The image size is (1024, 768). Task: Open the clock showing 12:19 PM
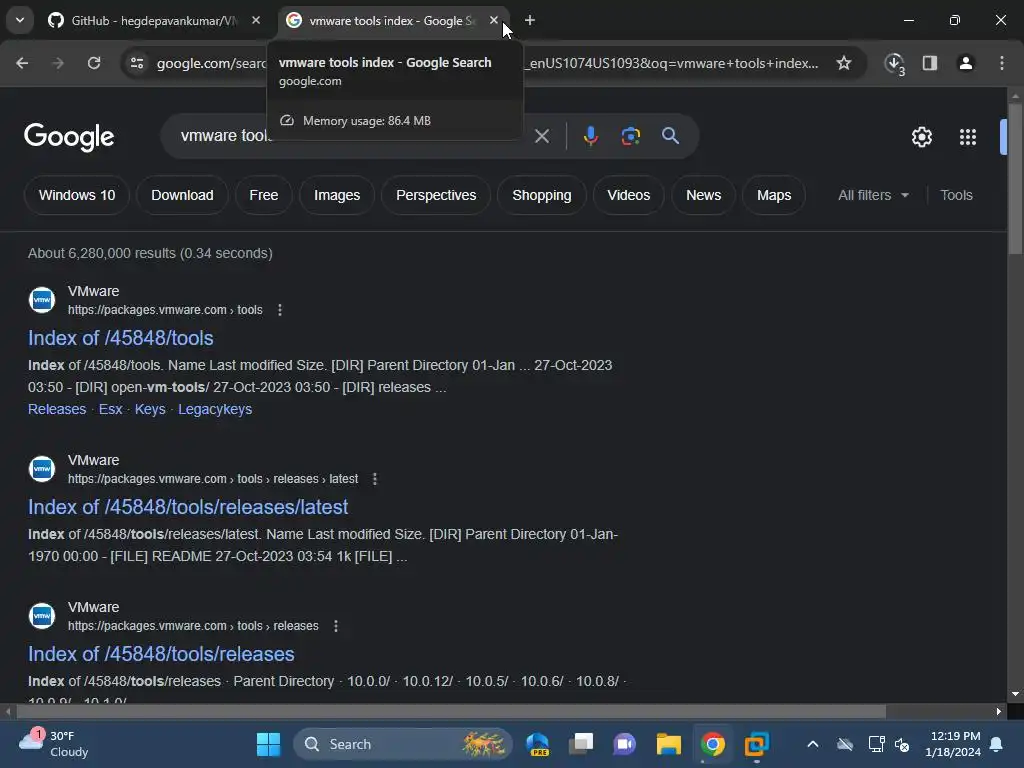point(952,744)
